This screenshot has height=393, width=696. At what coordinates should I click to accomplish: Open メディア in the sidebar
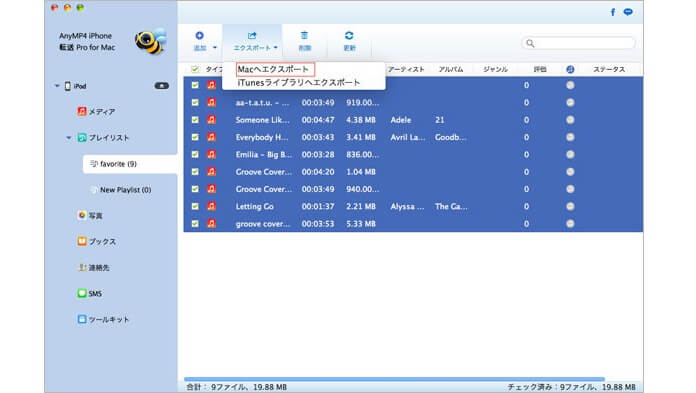pos(96,111)
